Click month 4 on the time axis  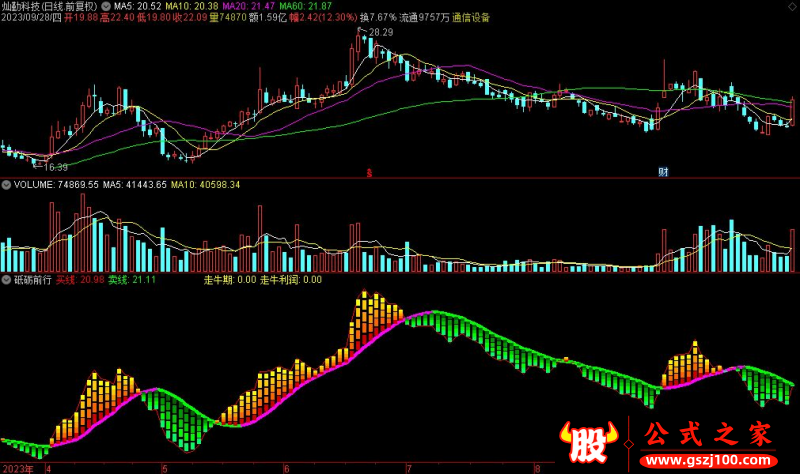pyautogui.click(x=48, y=468)
